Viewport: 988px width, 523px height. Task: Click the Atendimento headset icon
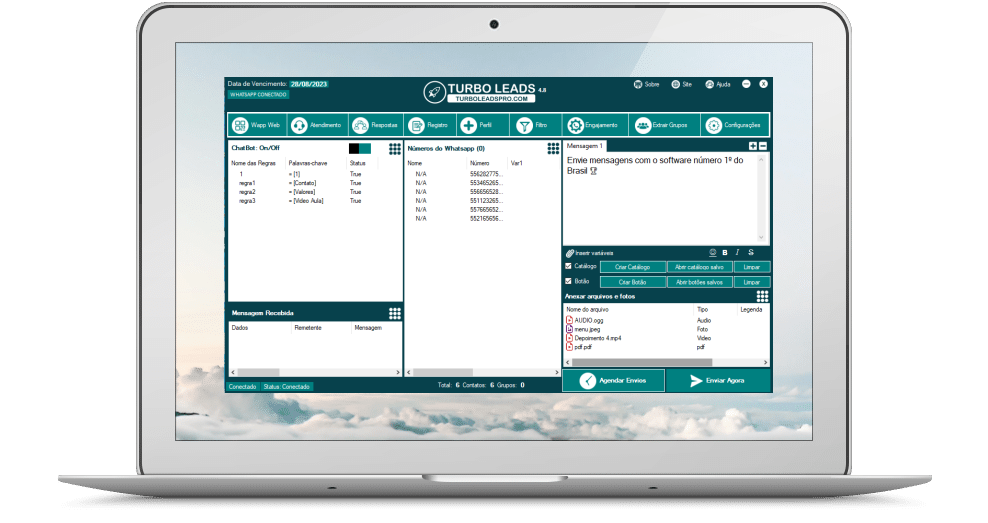click(298, 126)
